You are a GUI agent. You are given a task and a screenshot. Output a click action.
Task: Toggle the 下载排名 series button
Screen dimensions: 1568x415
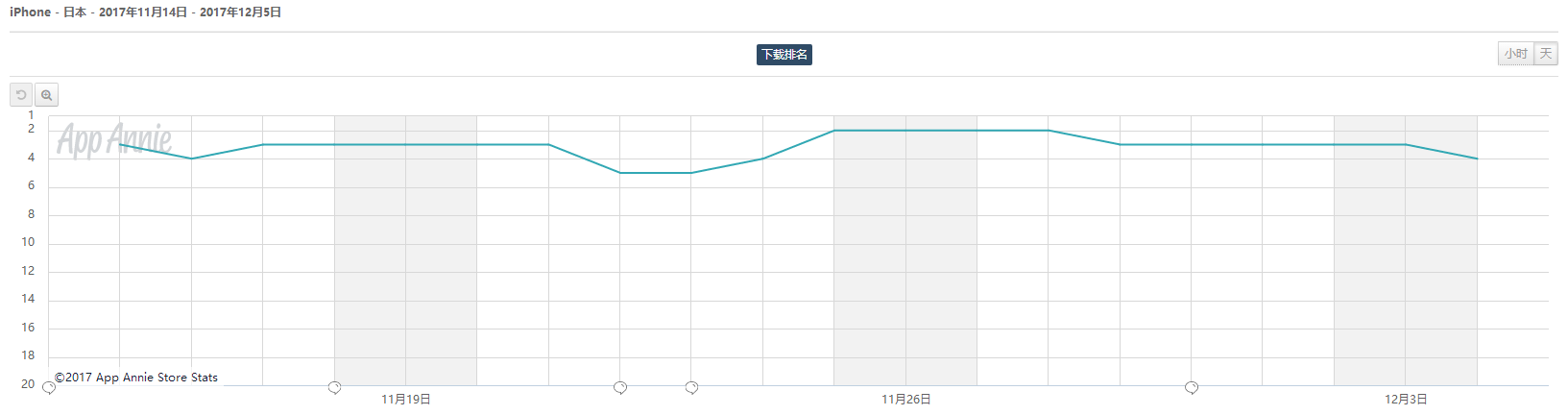pos(784,55)
